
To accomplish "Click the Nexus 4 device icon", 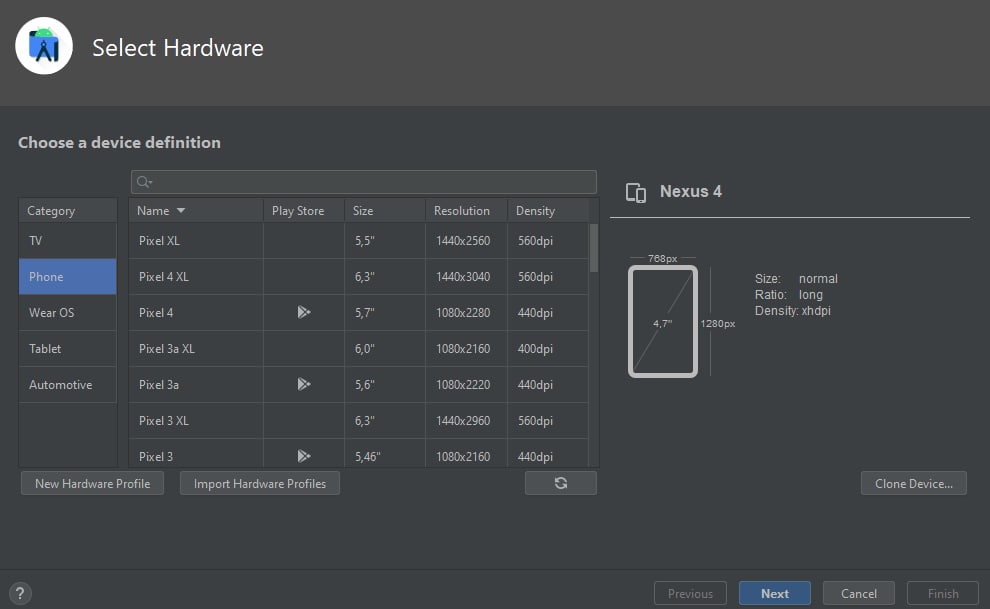I will (636, 192).
